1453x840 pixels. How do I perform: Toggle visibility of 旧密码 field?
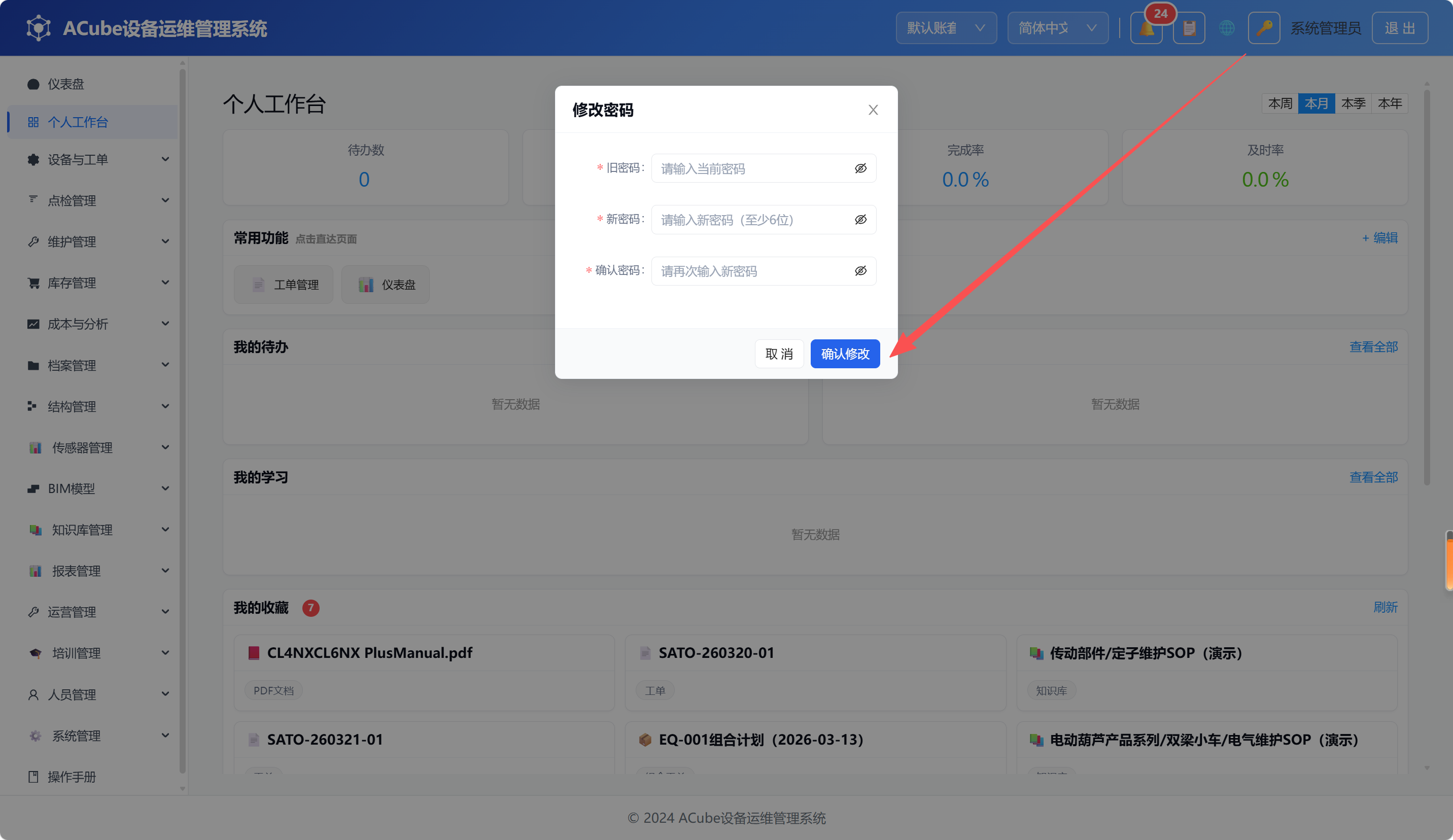(860, 168)
